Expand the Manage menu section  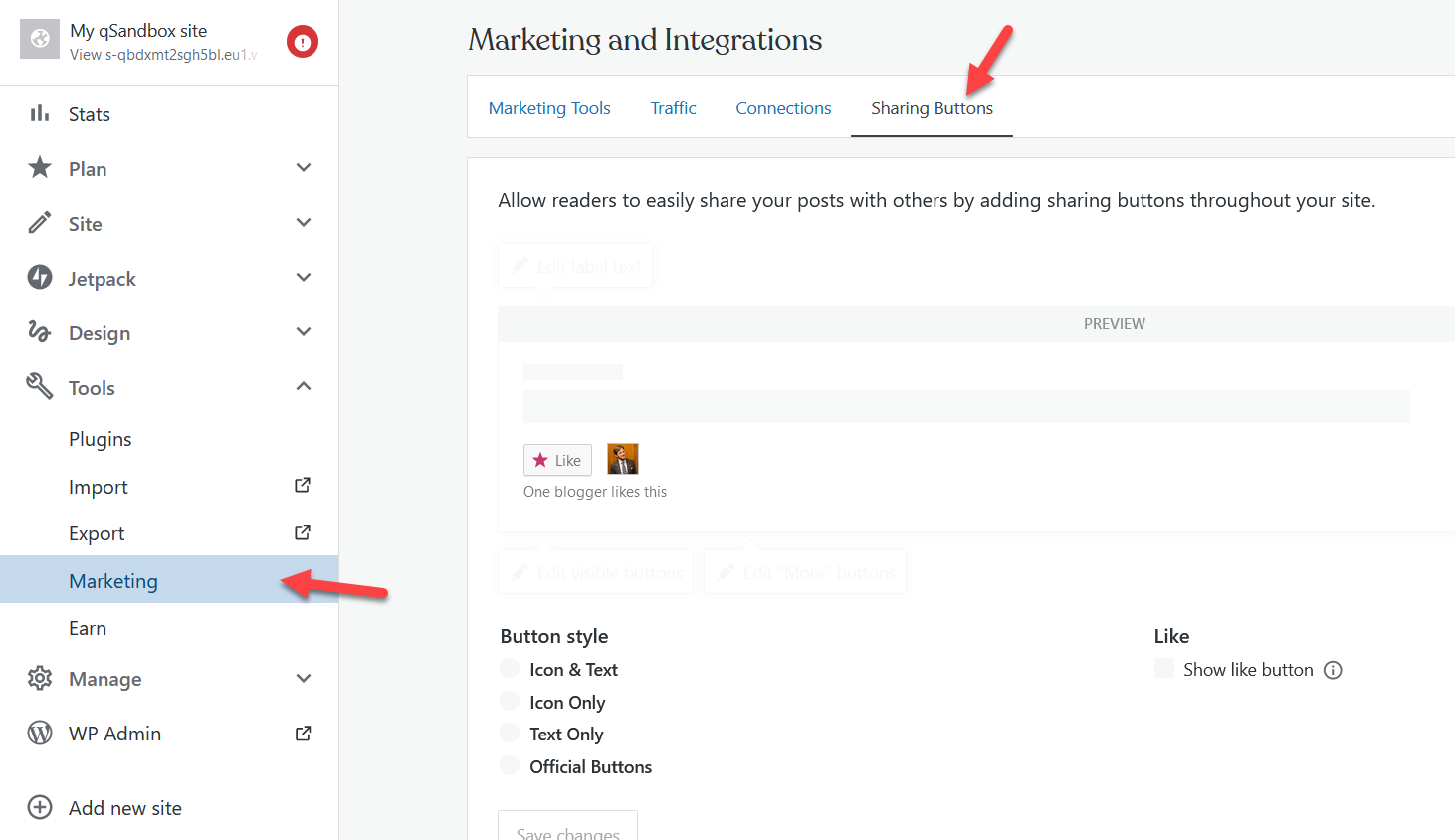pos(303,678)
